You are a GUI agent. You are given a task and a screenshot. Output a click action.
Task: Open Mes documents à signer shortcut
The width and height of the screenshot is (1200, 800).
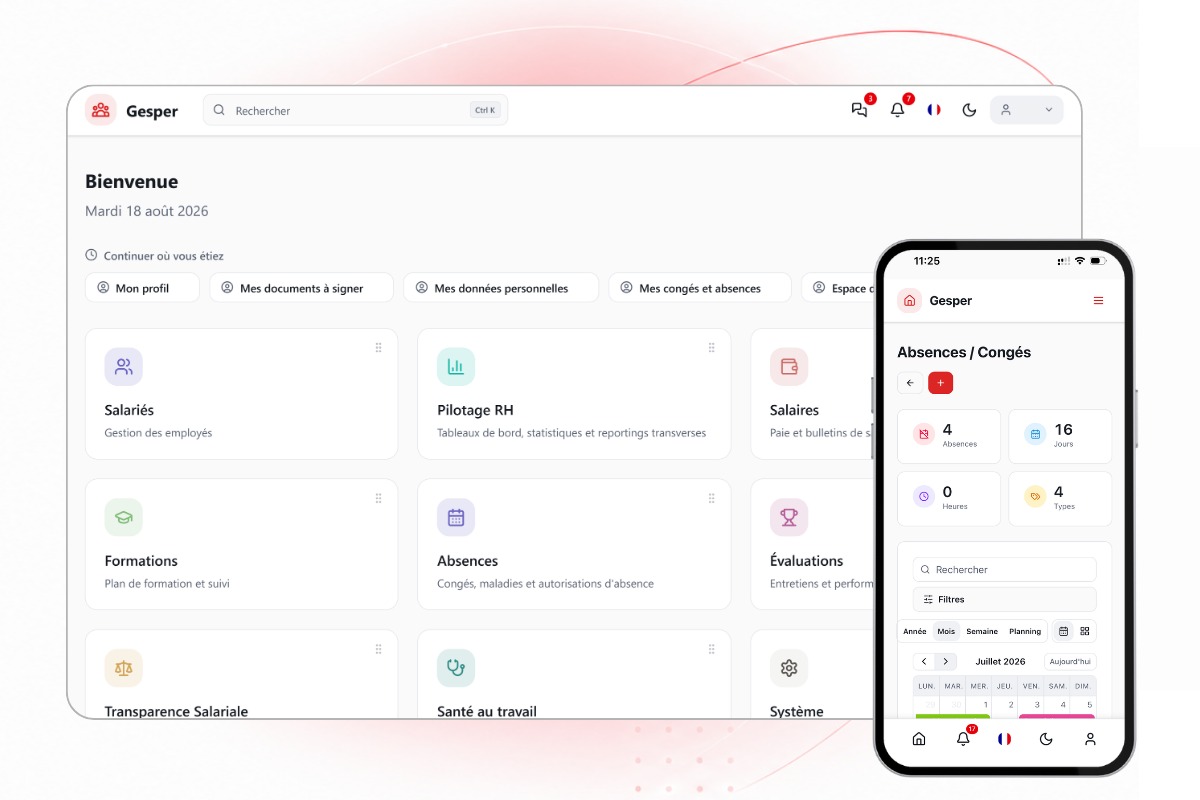pyautogui.click(x=301, y=288)
